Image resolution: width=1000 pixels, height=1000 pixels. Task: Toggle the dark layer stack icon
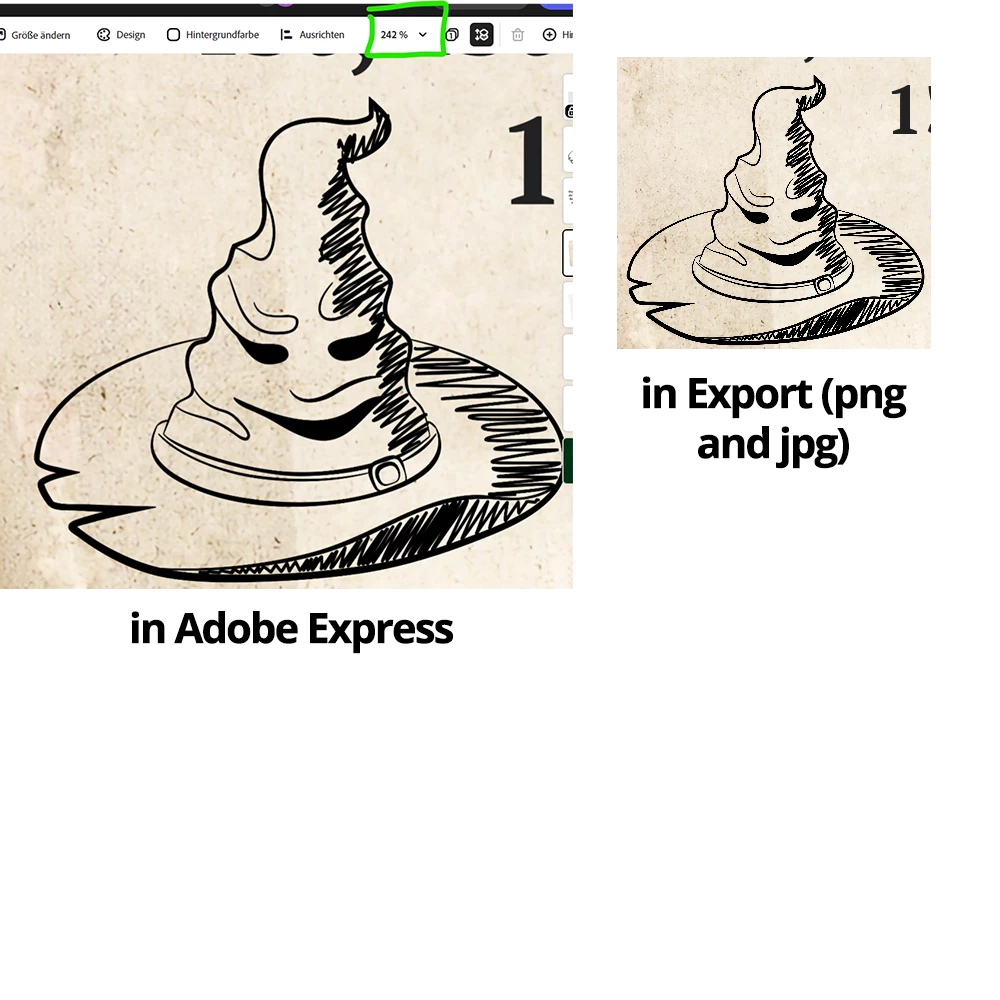(482, 35)
